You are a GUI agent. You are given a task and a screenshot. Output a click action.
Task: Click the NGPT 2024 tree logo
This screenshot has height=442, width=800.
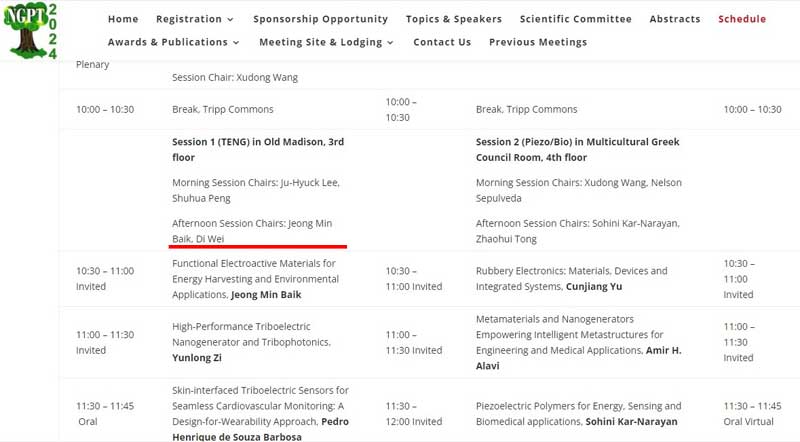pyautogui.click(x=30, y=30)
